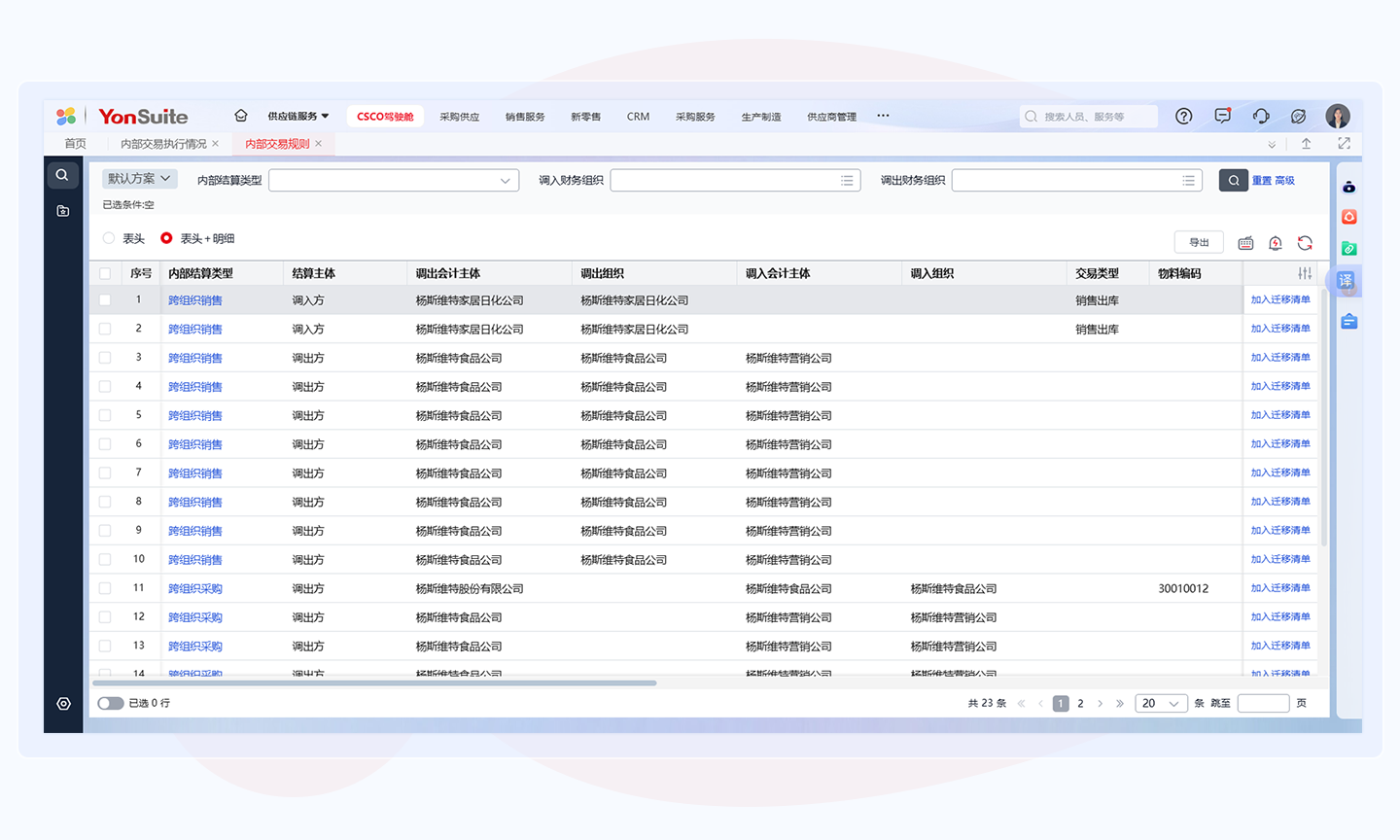Switch to the 内部交易执行情况 tab
Viewport: 1400px width, 840px height.
(163, 144)
